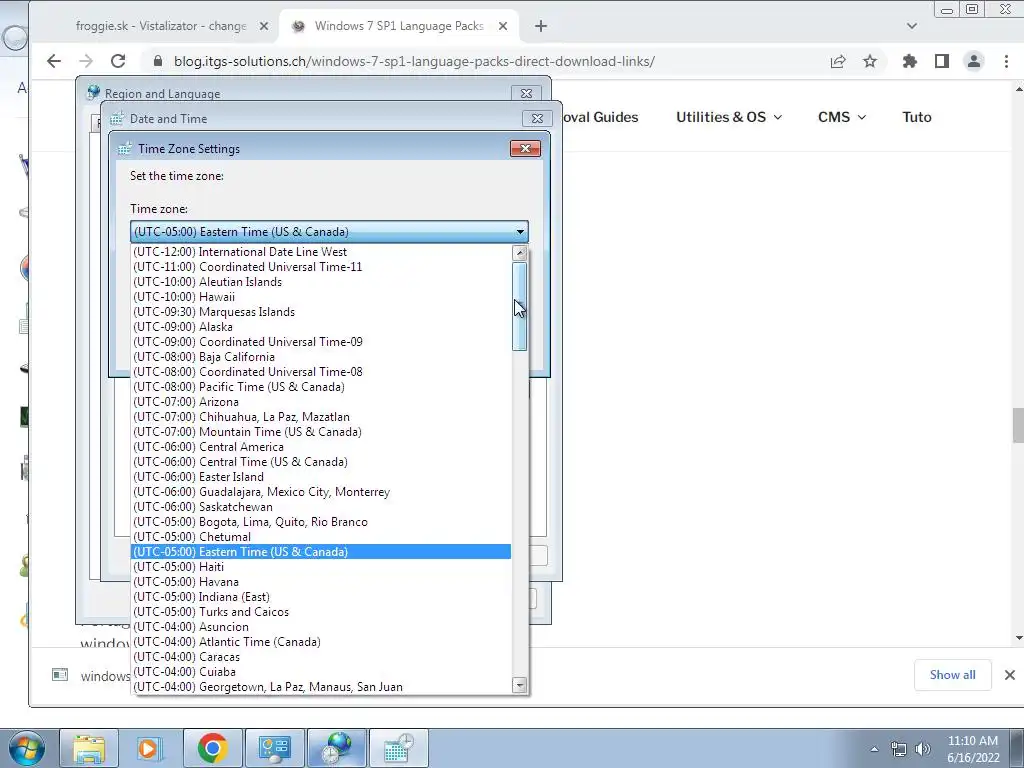The image size is (1024, 768).
Task: Select Havana time zone
Action: coord(321,583)
